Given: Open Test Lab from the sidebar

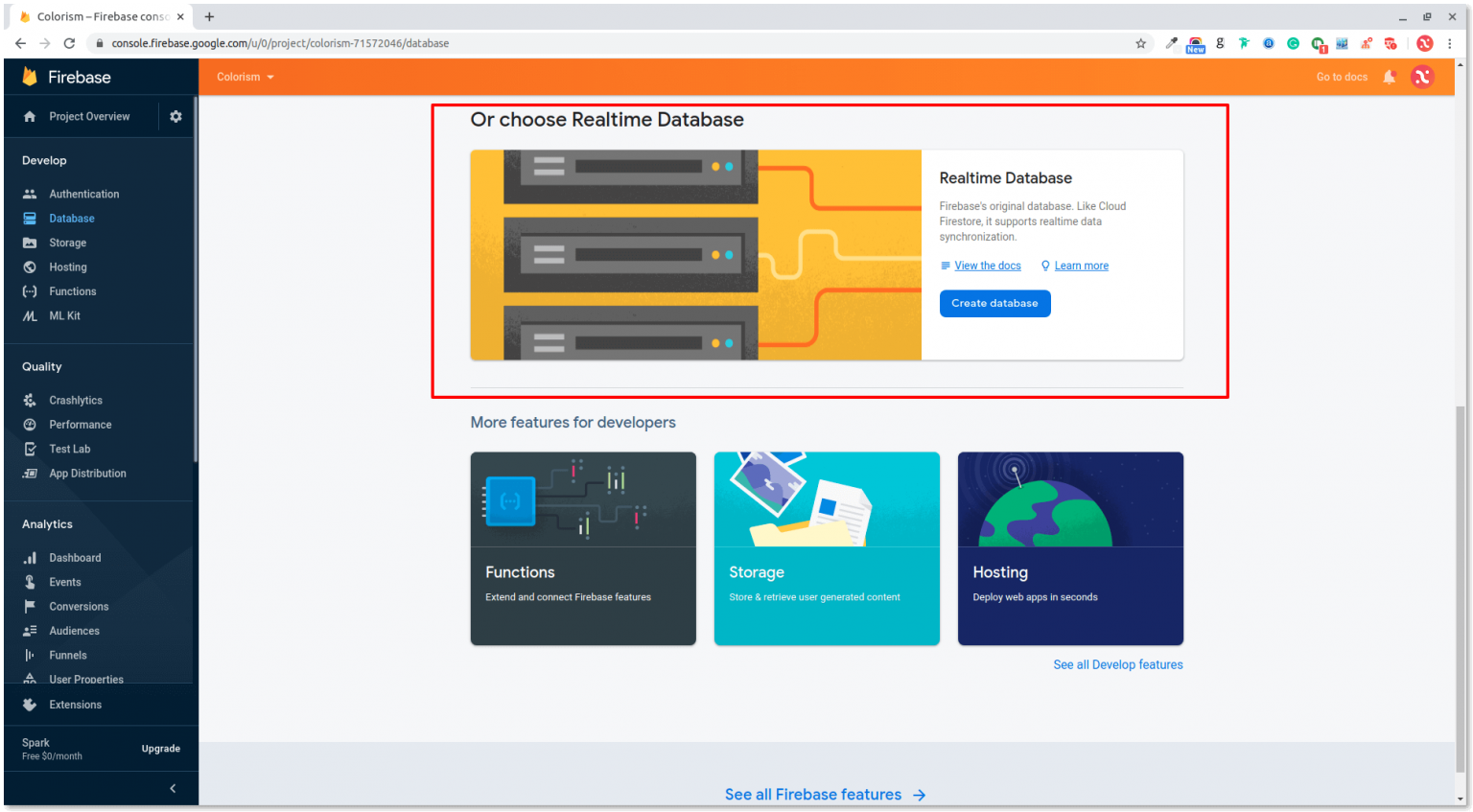Looking at the screenshot, I should click(67, 449).
